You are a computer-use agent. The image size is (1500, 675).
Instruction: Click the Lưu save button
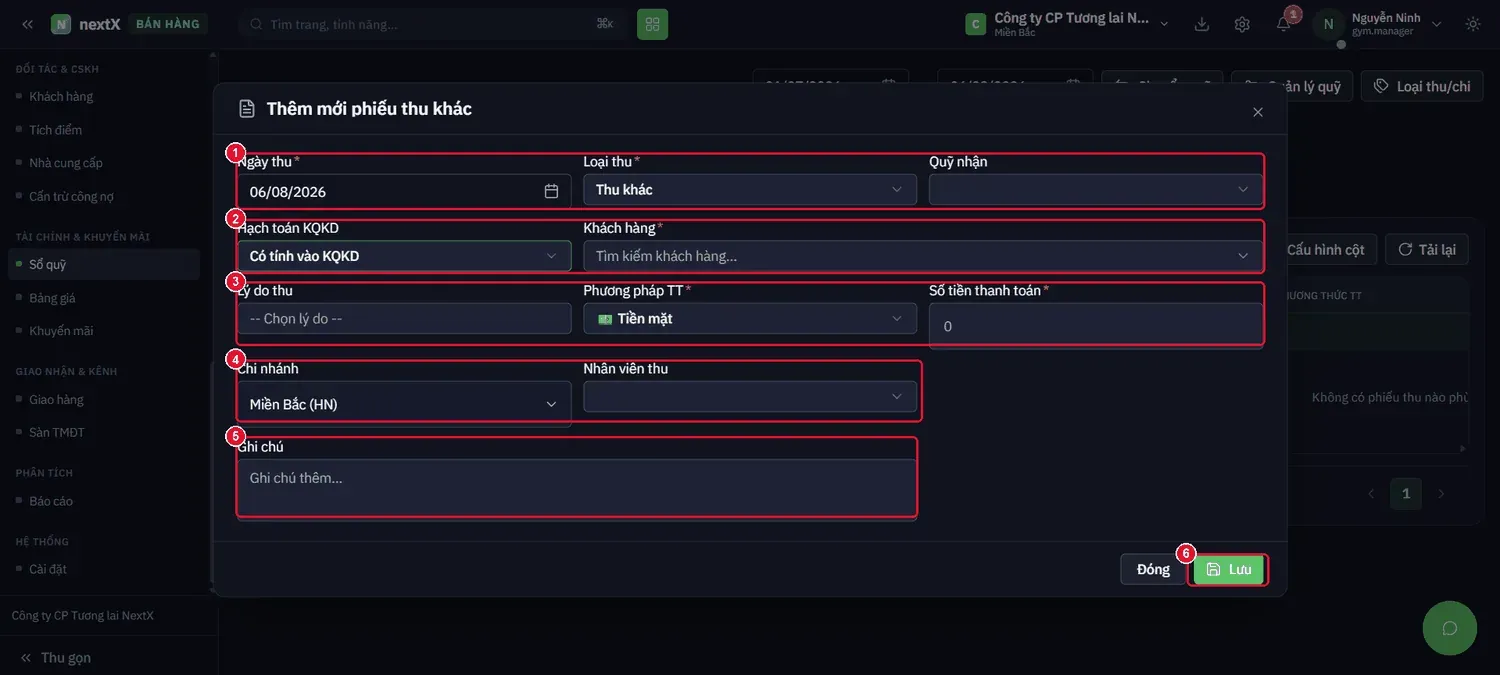click(1229, 569)
